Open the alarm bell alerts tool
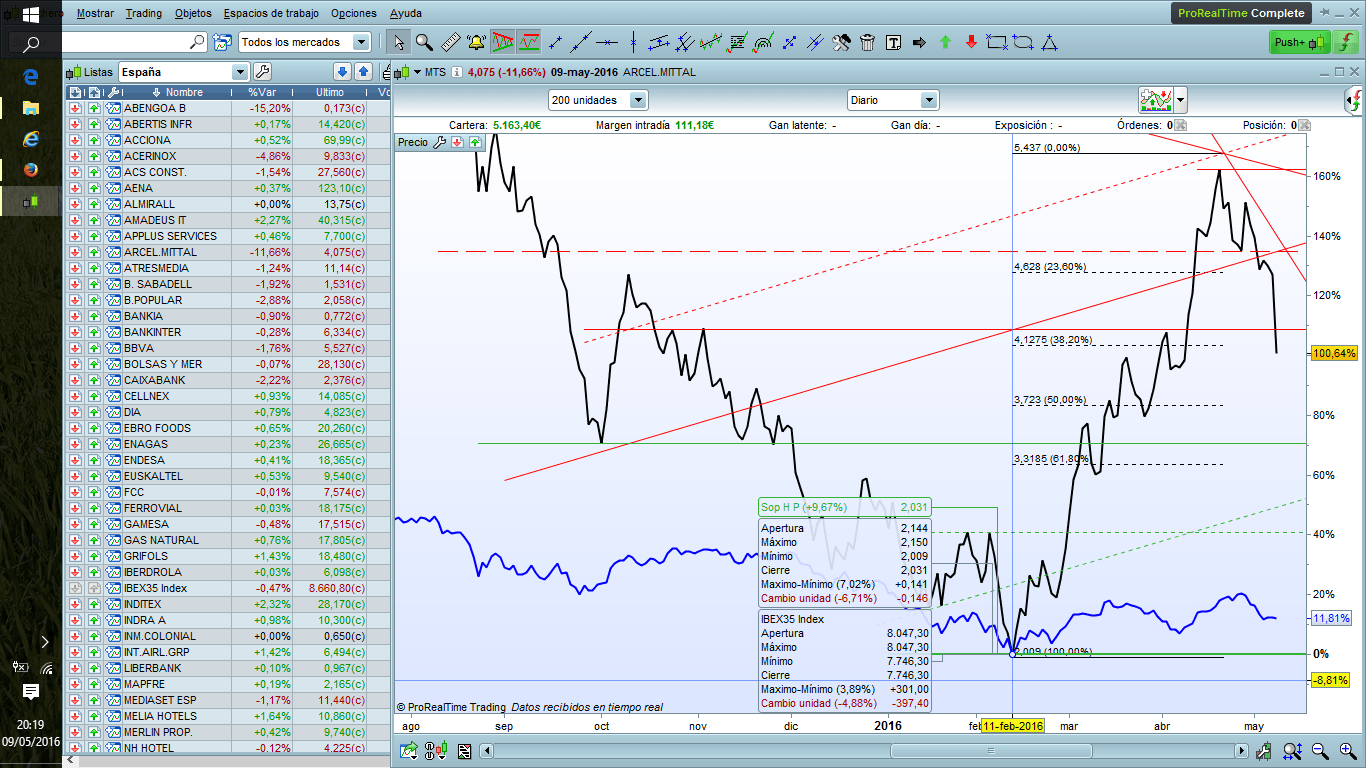 475,42
